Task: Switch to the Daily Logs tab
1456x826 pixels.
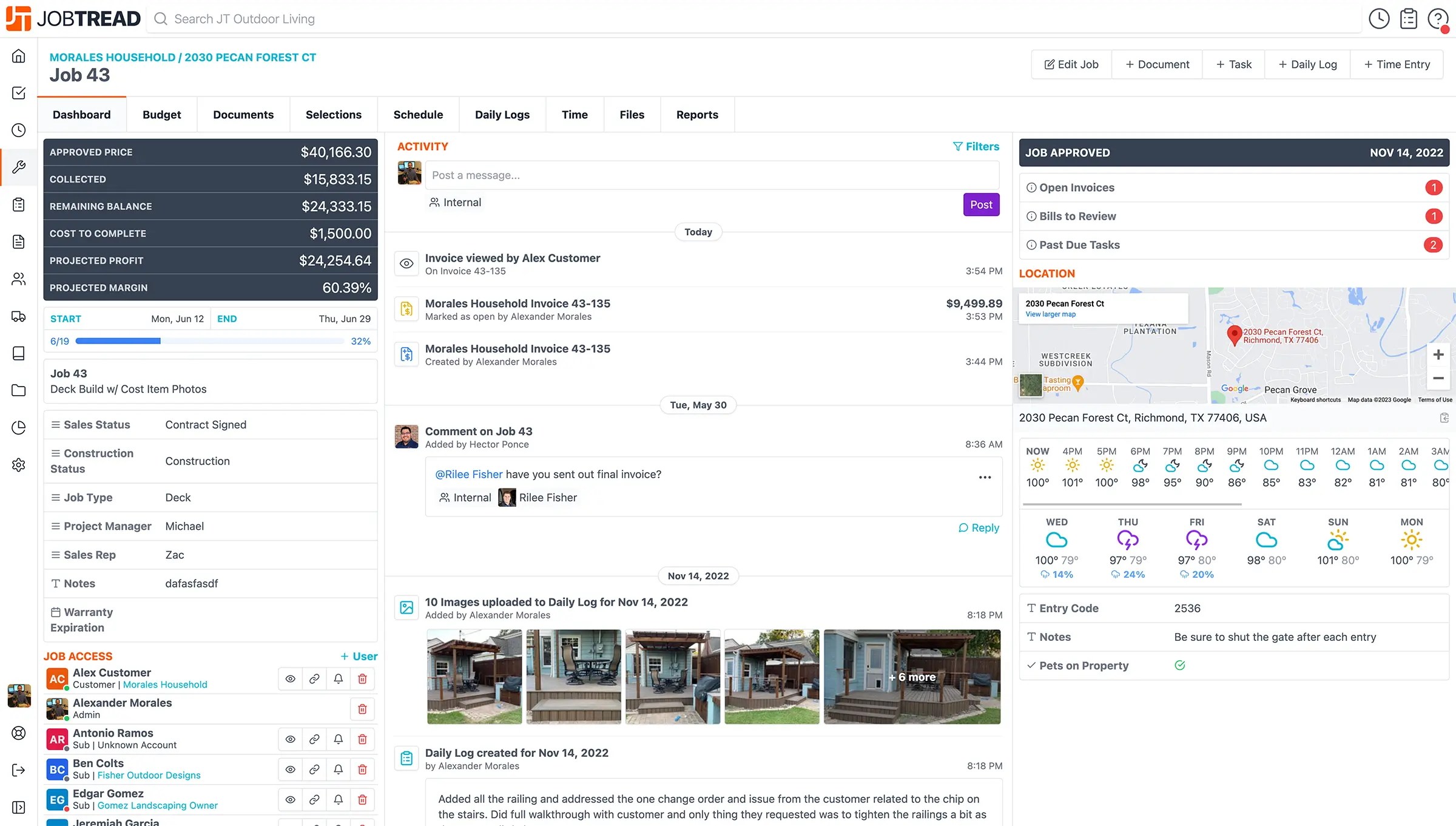Action: tap(502, 115)
